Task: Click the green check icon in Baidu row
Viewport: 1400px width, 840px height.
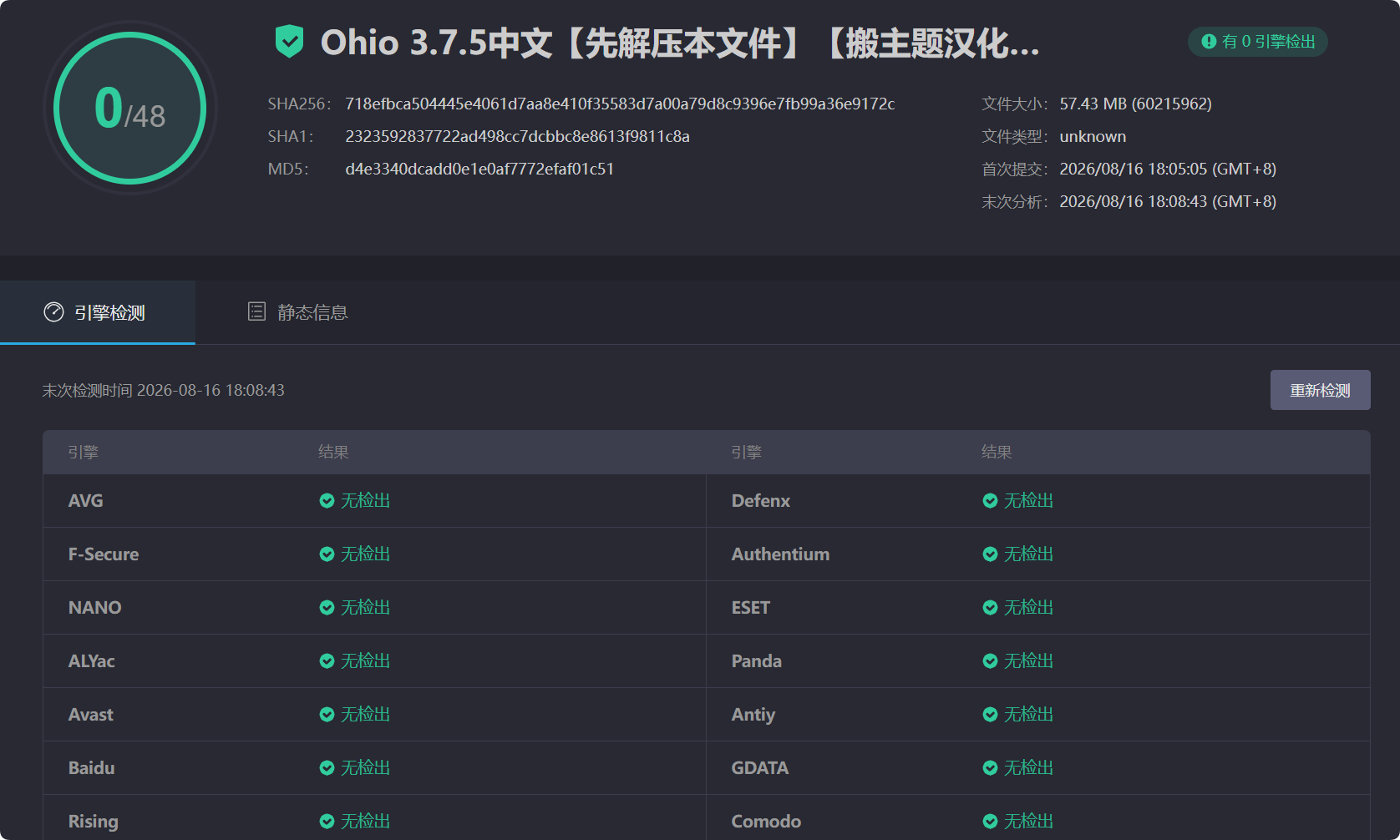Action: [x=327, y=767]
